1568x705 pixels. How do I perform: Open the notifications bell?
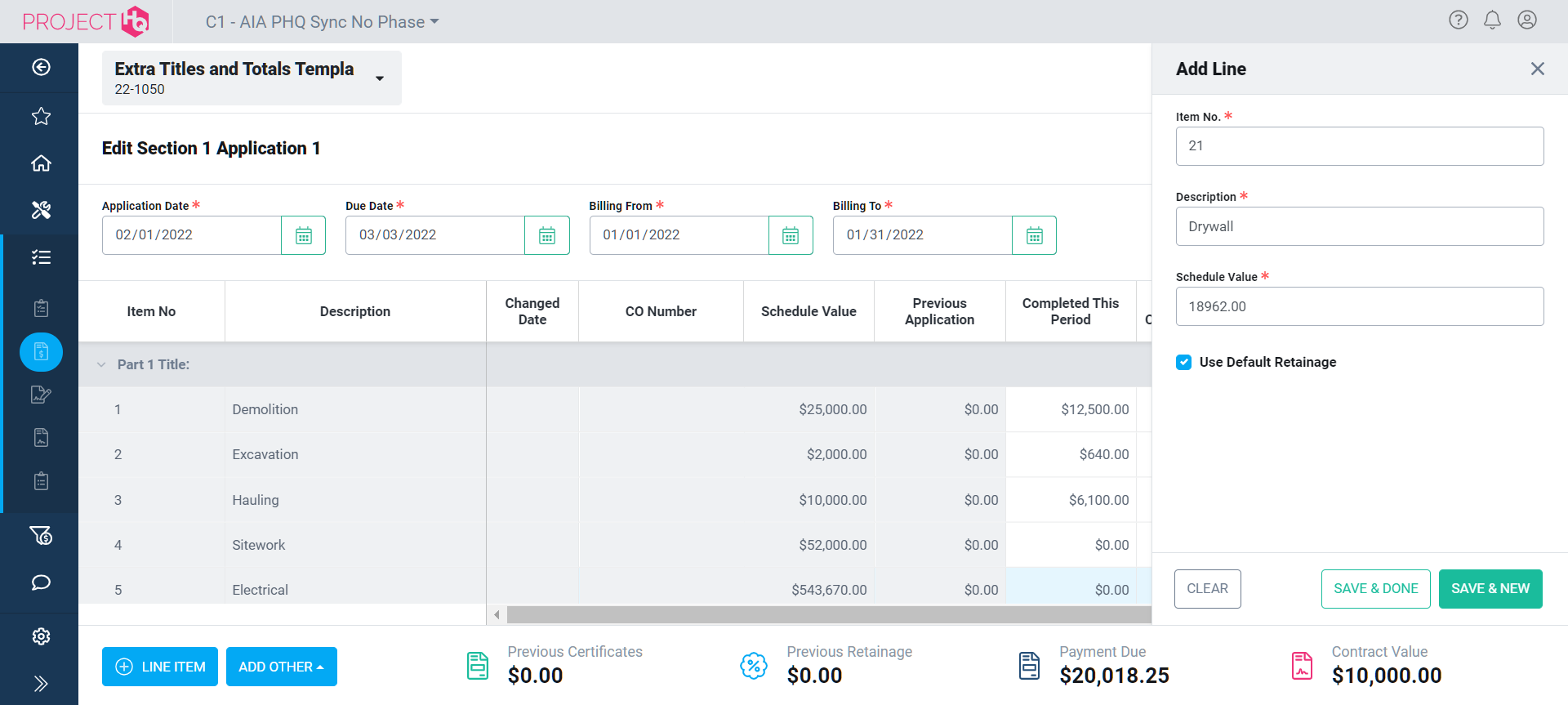pyautogui.click(x=1492, y=20)
